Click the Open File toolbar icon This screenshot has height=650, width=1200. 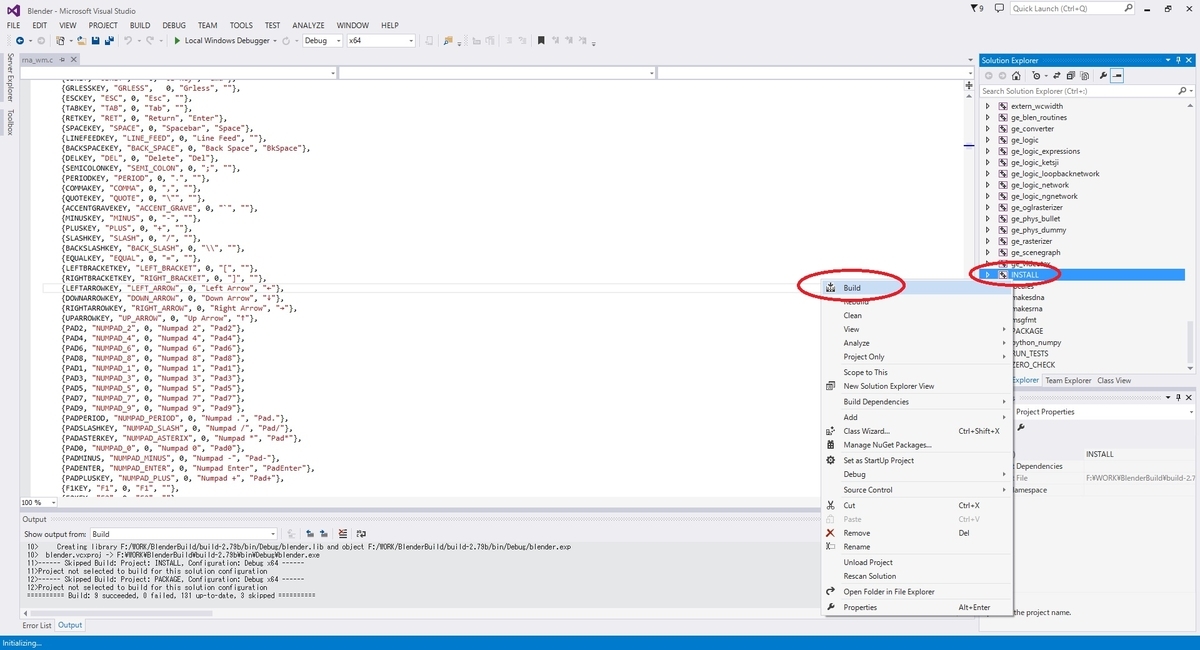83,41
